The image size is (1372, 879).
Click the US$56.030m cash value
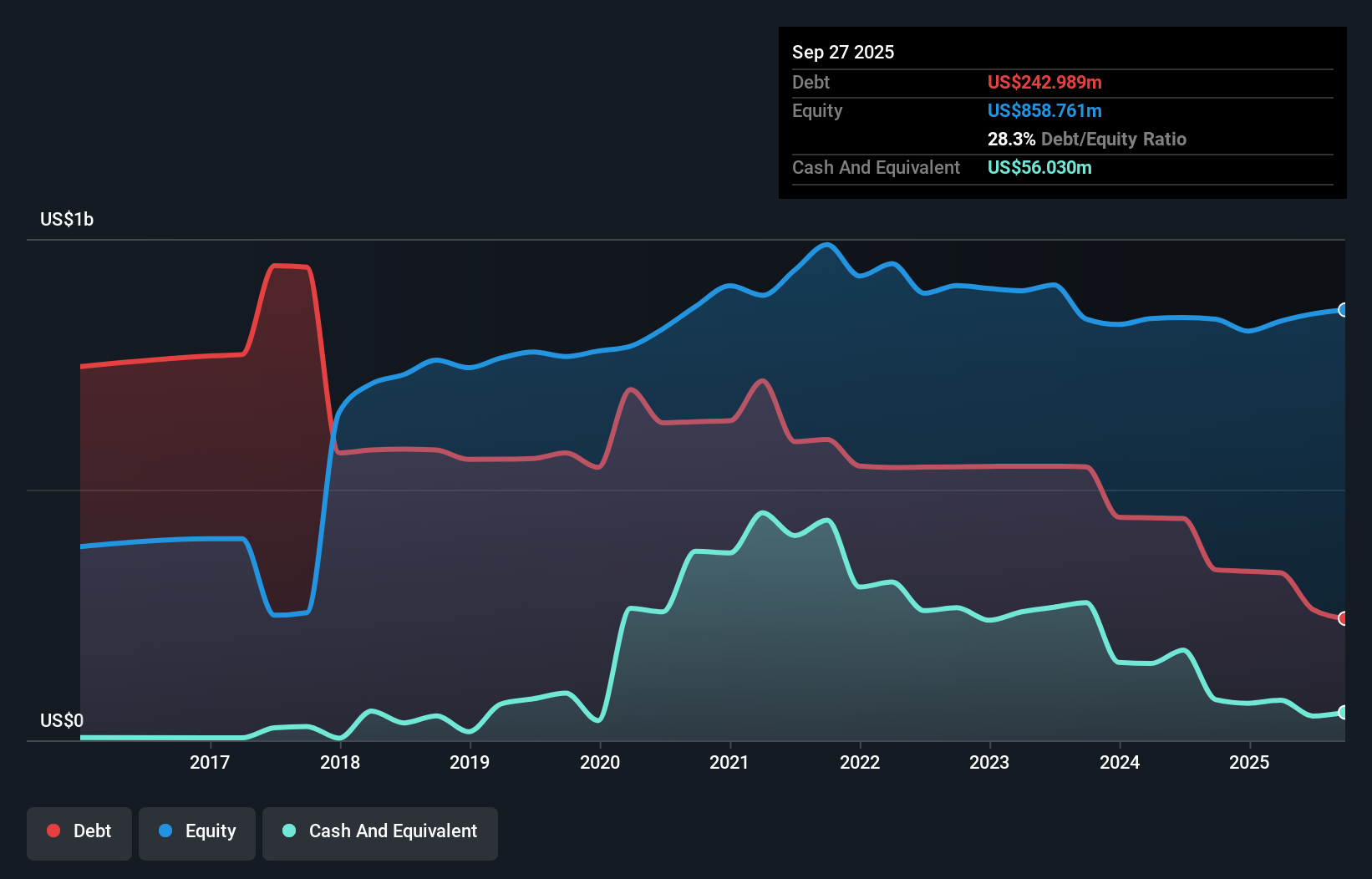point(1039,167)
